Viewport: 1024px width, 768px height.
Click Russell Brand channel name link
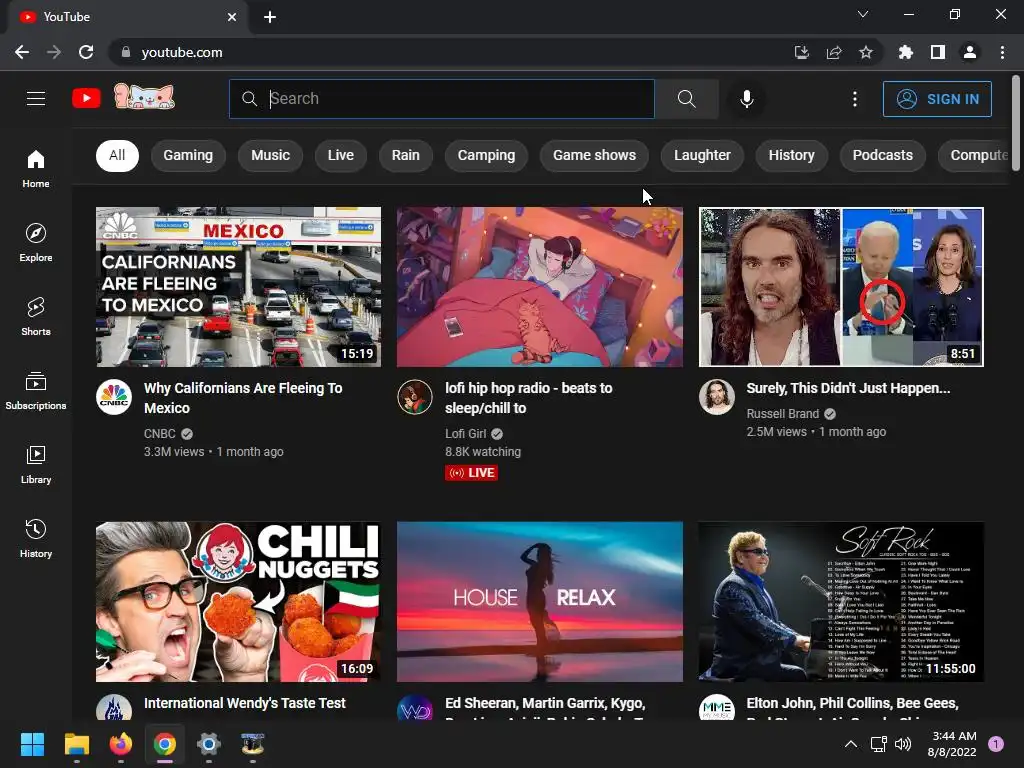coord(782,413)
